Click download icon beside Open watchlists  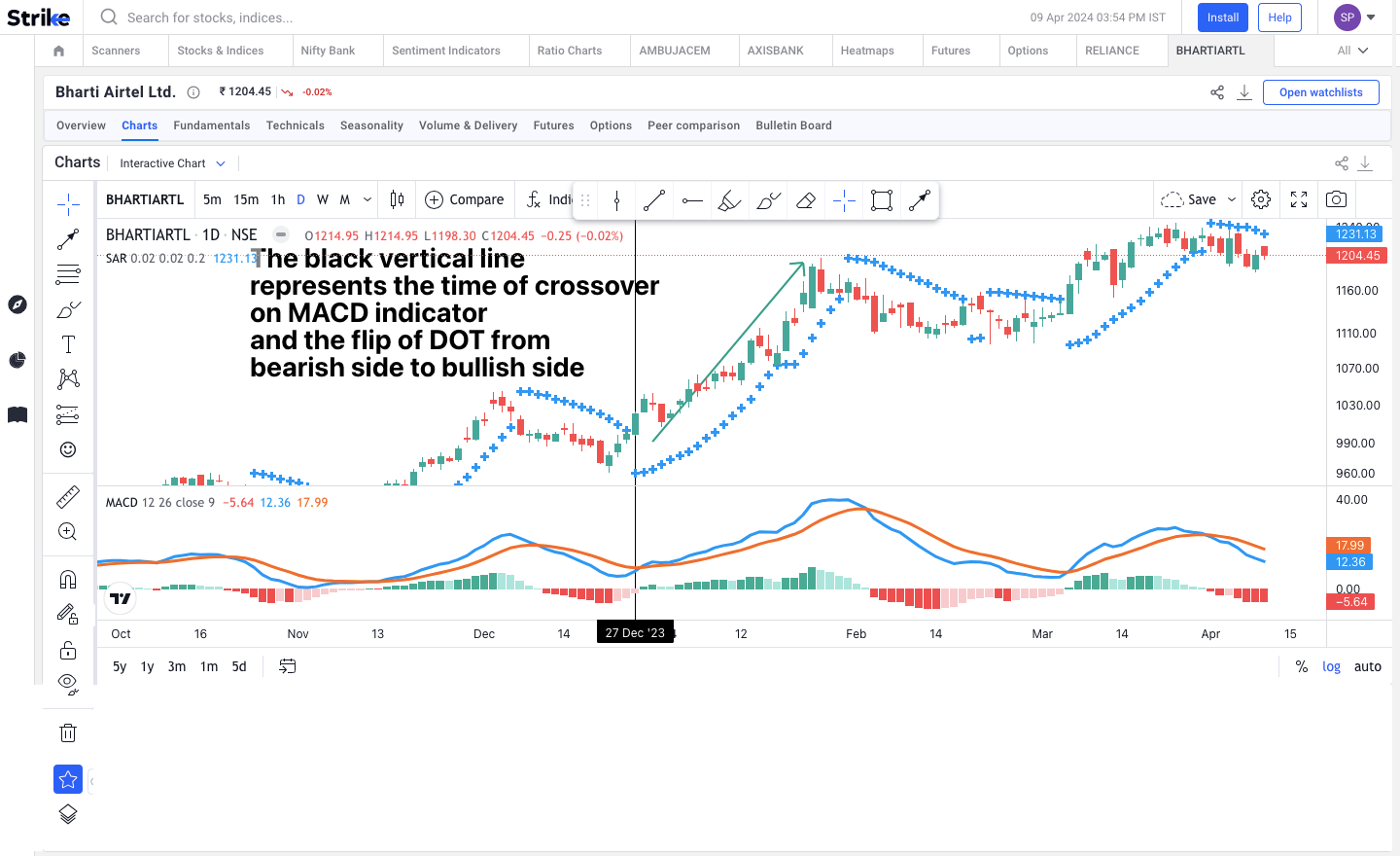click(x=1244, y=92)
